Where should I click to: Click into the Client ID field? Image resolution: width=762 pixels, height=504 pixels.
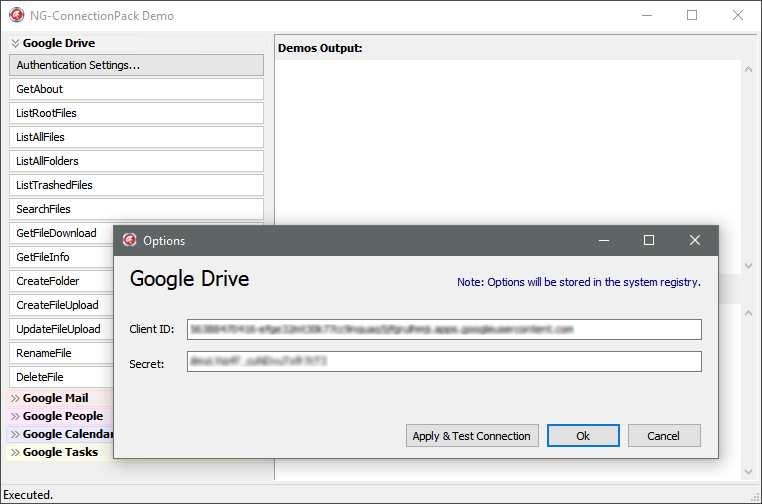click(x=444, y=330)
